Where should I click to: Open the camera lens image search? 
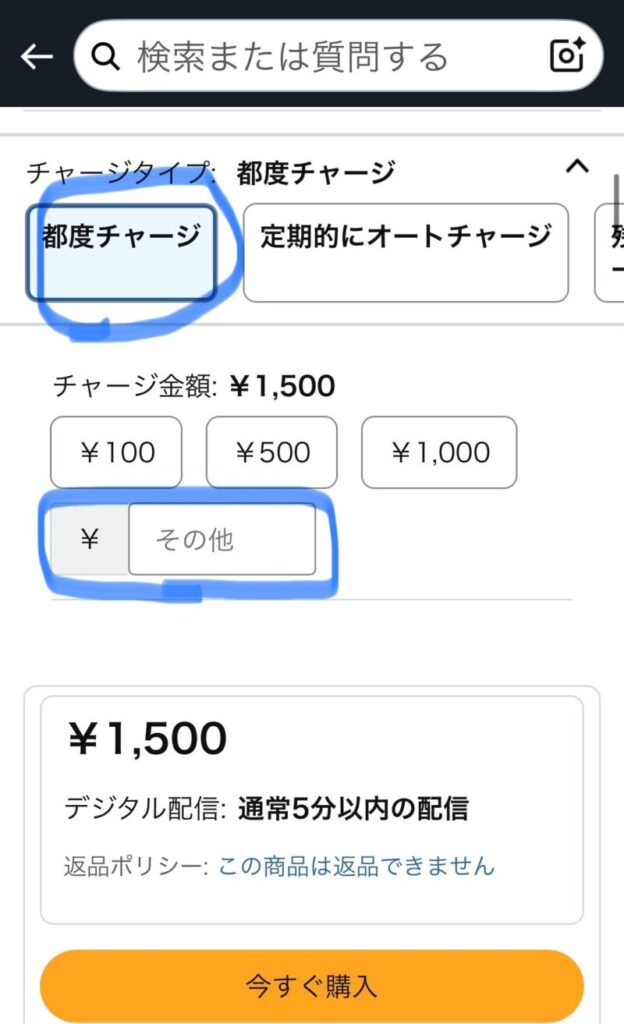pyautogui.click(x=568, y=56)
